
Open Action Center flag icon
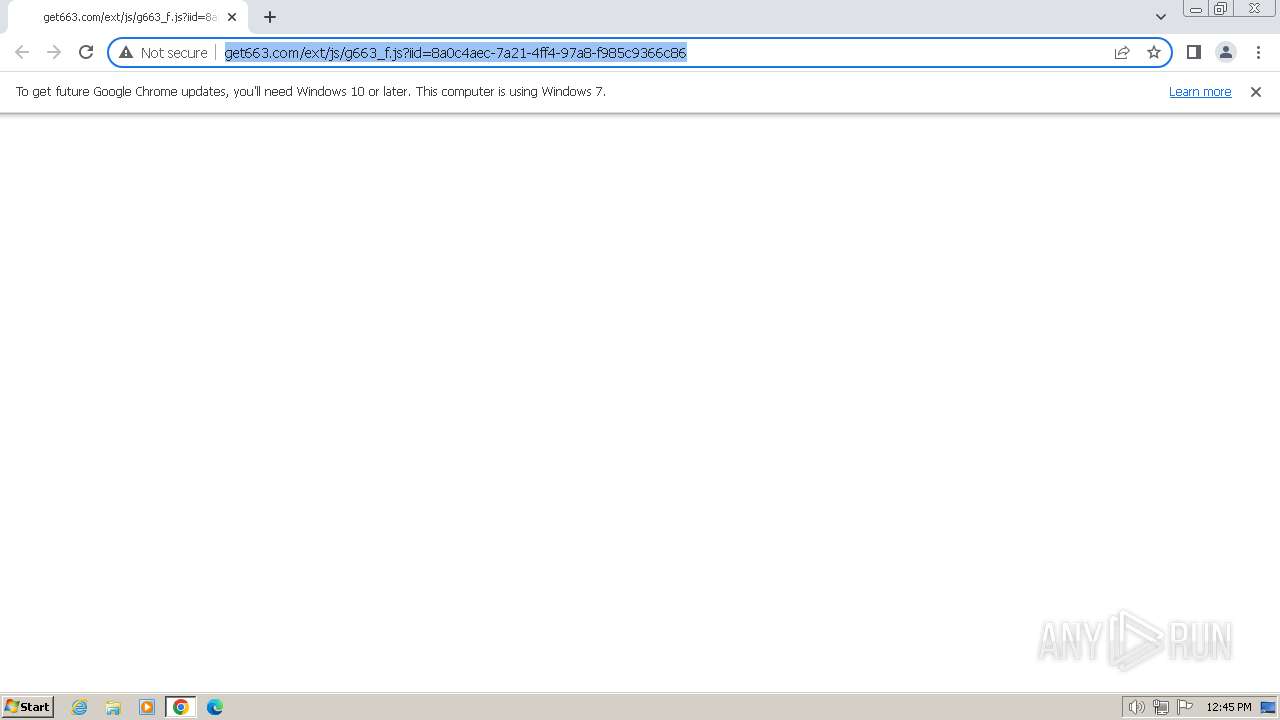tap(1185, 707)
